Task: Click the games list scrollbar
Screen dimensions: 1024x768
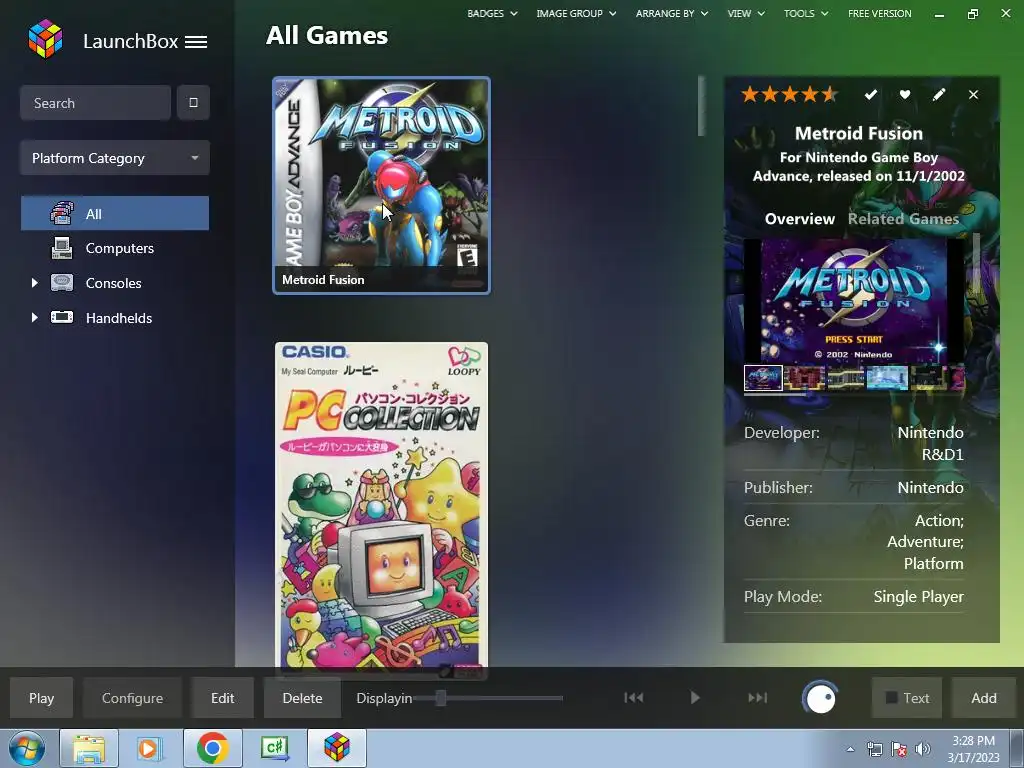Action: (x=701, y=106)
